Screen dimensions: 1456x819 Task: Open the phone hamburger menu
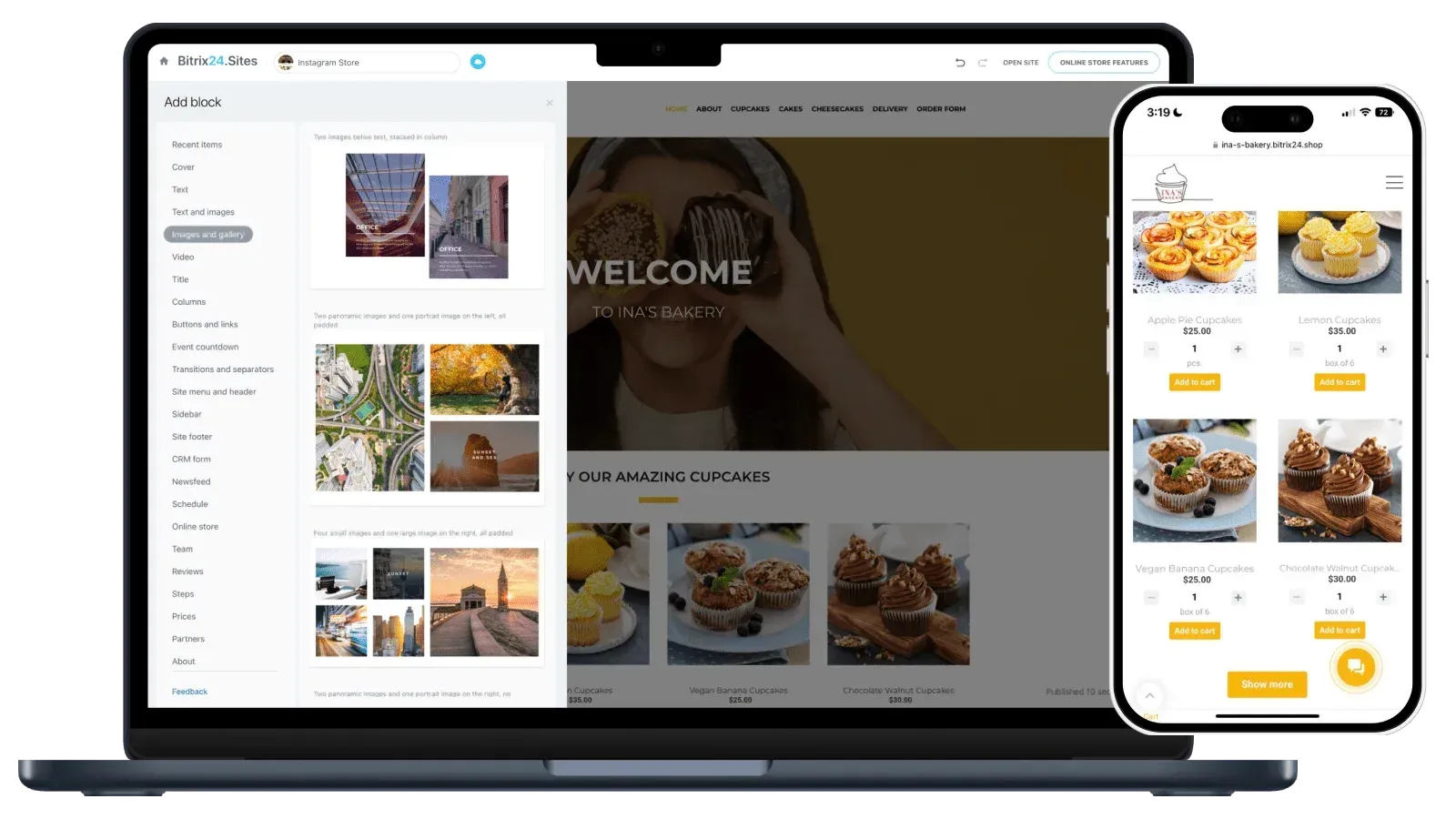tap(1394, 183)
